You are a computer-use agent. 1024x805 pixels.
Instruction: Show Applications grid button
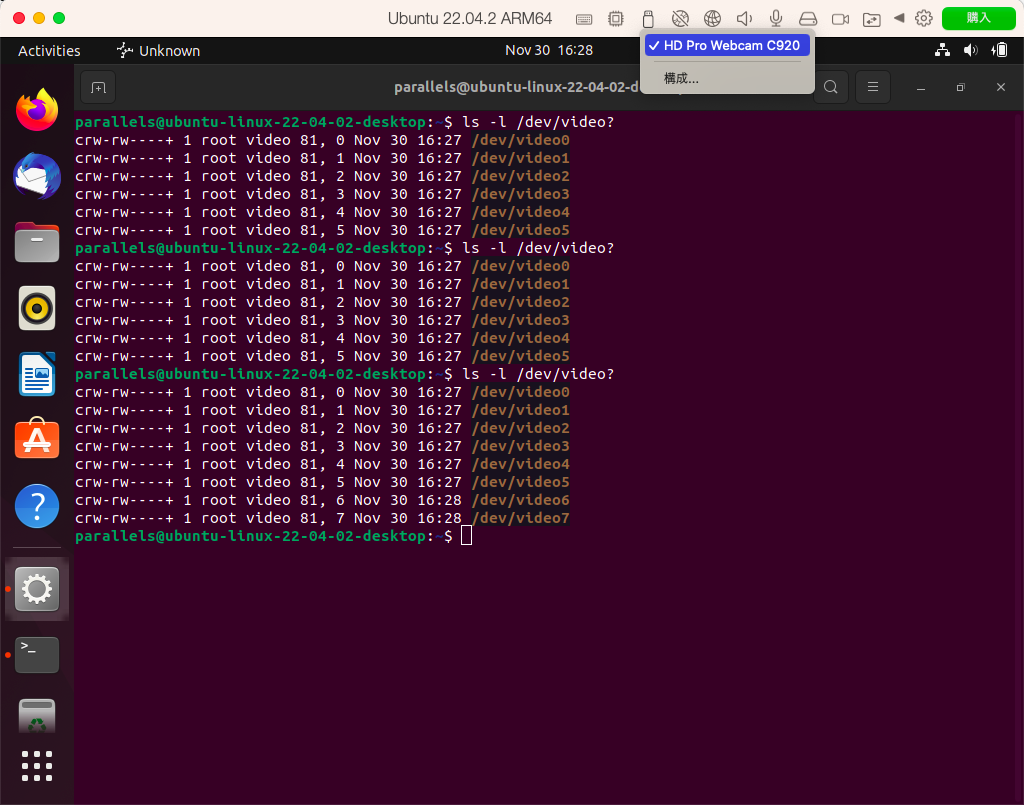pyautogui.click(x=37, y=766)
